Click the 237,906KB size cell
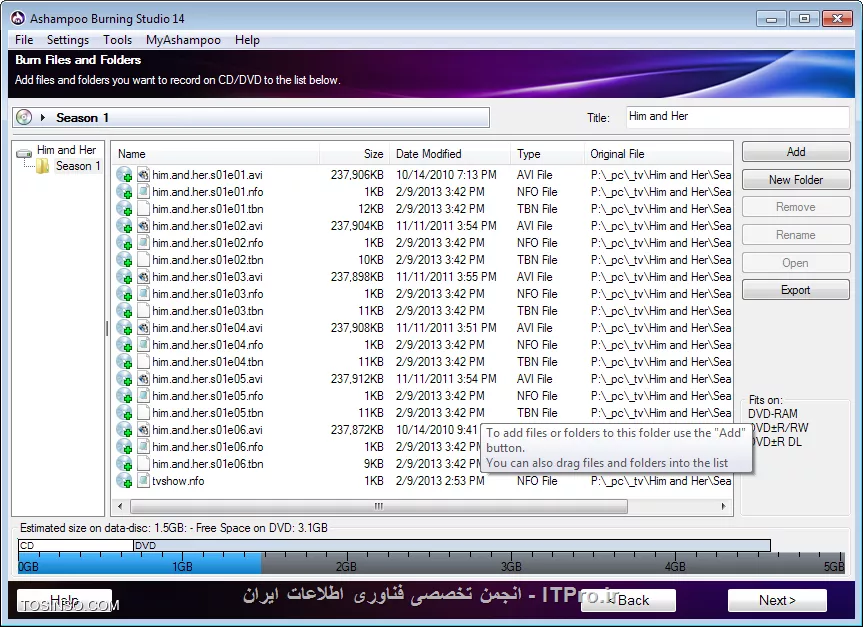The height and width of the screenshot is (627, 863). [x=357, y=175]
